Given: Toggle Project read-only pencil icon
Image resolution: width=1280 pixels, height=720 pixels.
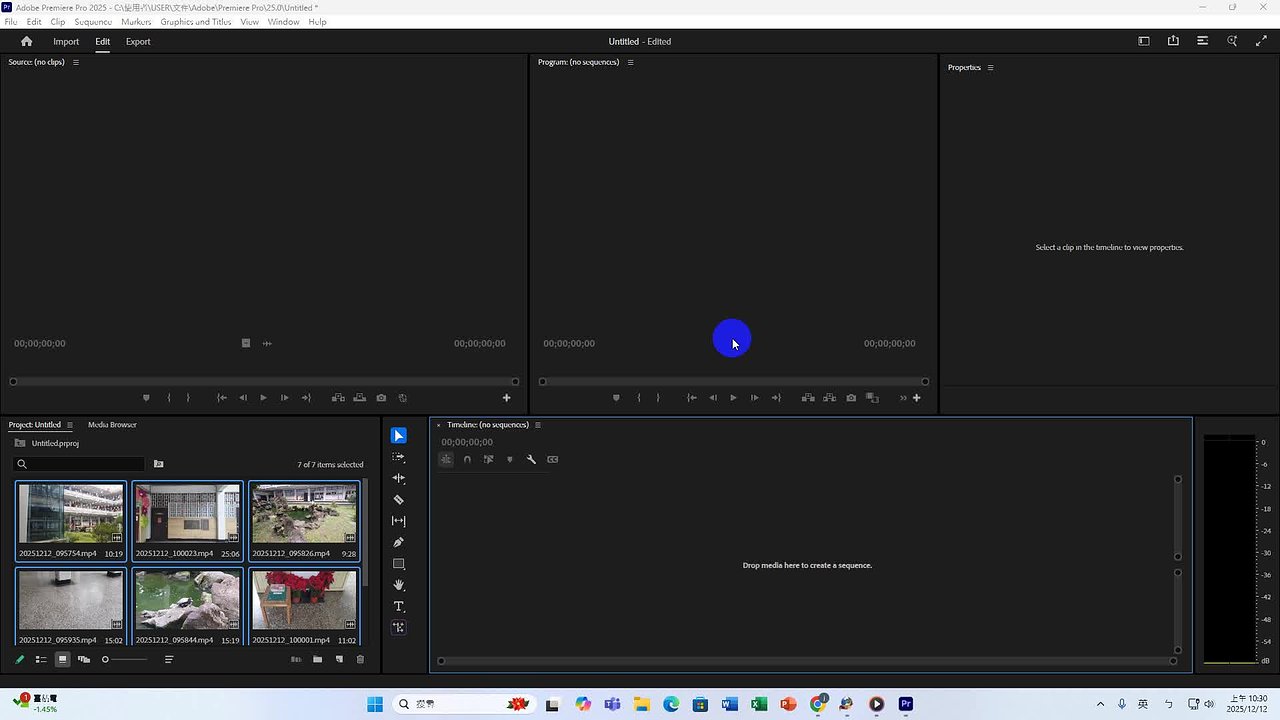Looking at the screenshot, I should pyautogui.click(x=19, y=660).
